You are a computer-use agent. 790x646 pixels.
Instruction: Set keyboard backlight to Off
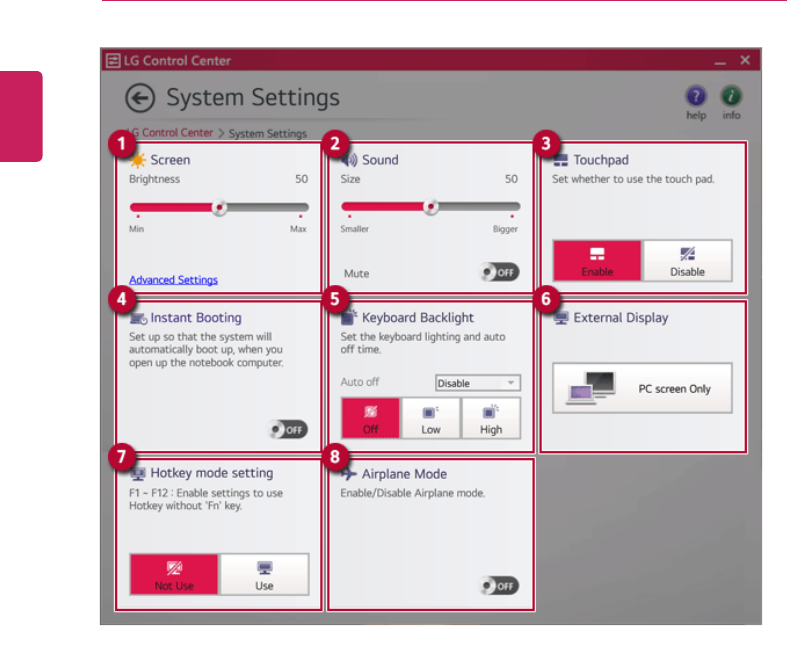click(370, 418)
